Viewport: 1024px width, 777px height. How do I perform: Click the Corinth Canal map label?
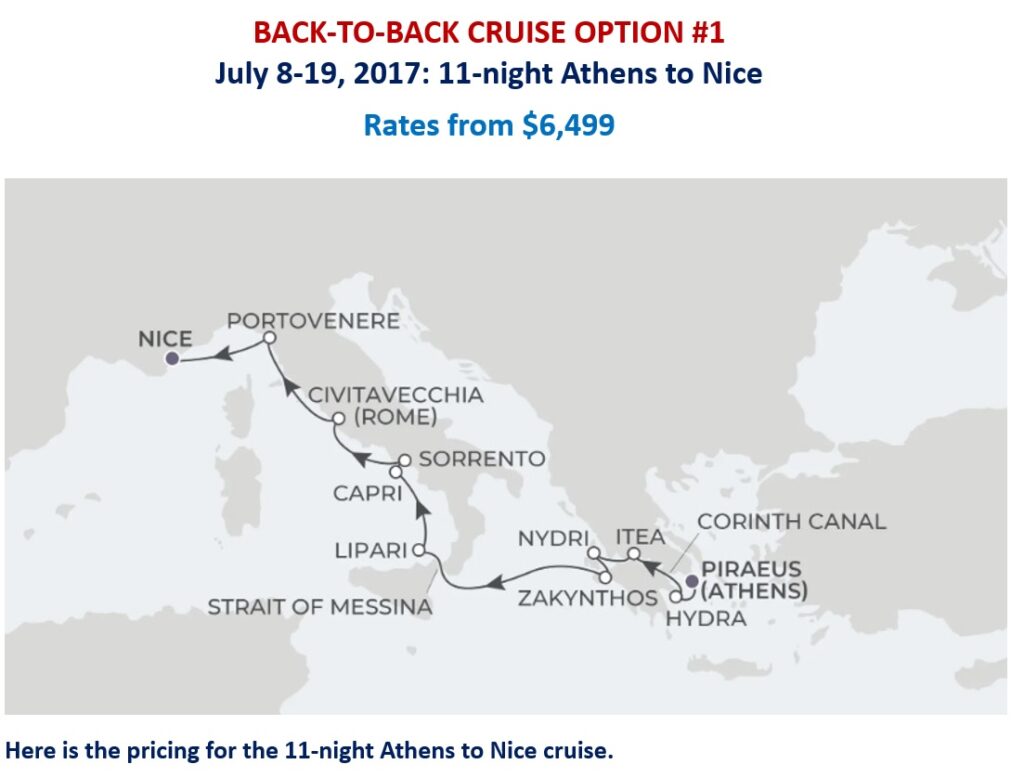(x=791, y=521)
